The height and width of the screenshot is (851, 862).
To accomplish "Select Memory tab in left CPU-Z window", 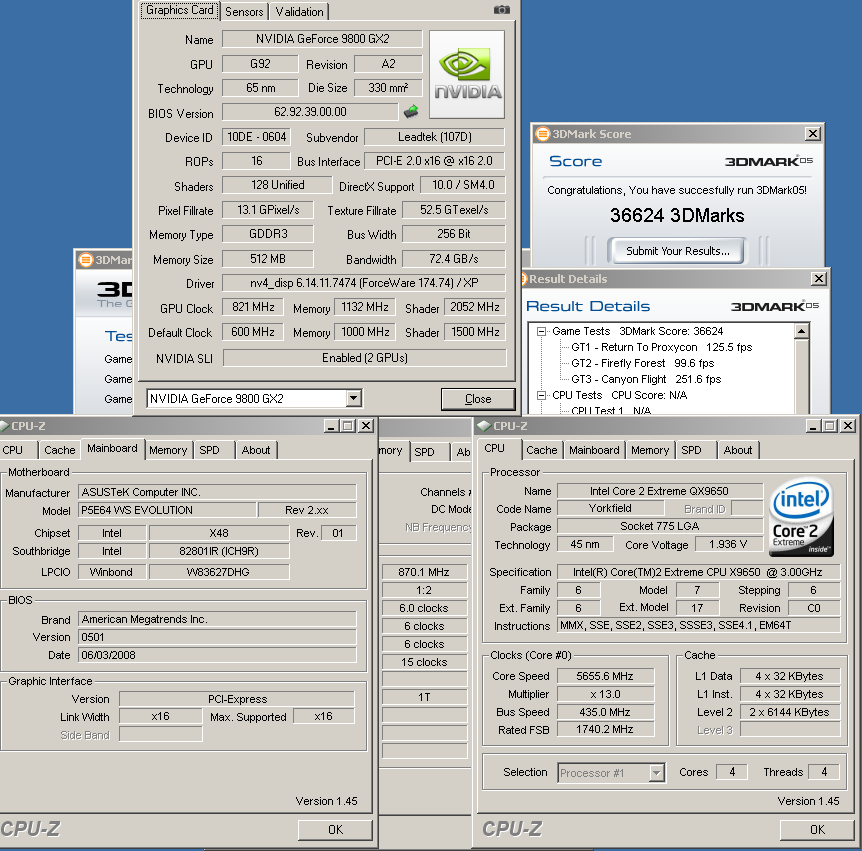I will (168, 450).
